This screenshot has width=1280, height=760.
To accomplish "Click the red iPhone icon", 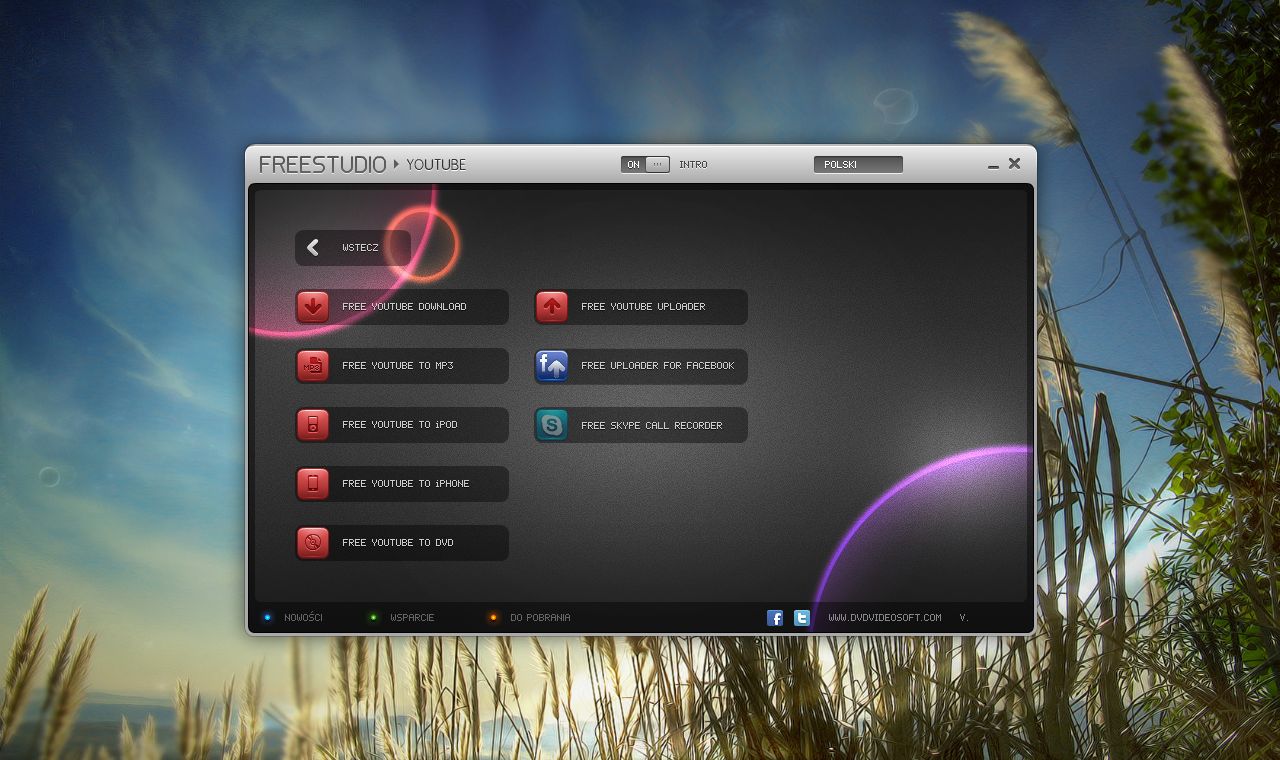I will 313,484.
